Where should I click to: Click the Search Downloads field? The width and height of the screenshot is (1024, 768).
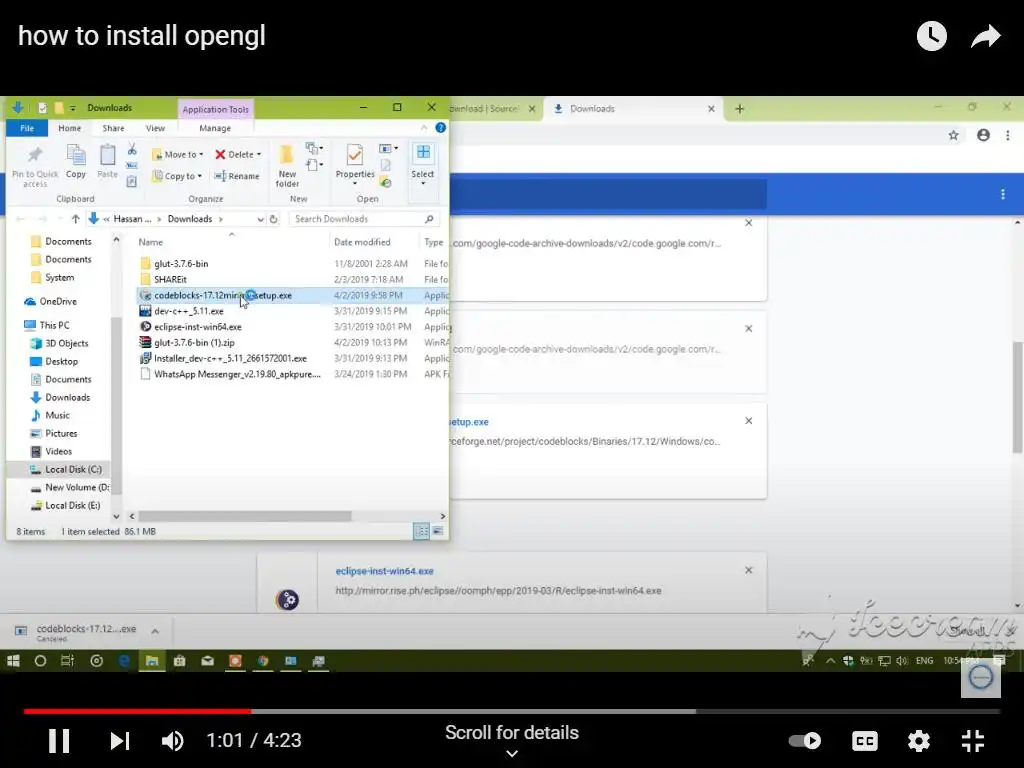(364, 219)
